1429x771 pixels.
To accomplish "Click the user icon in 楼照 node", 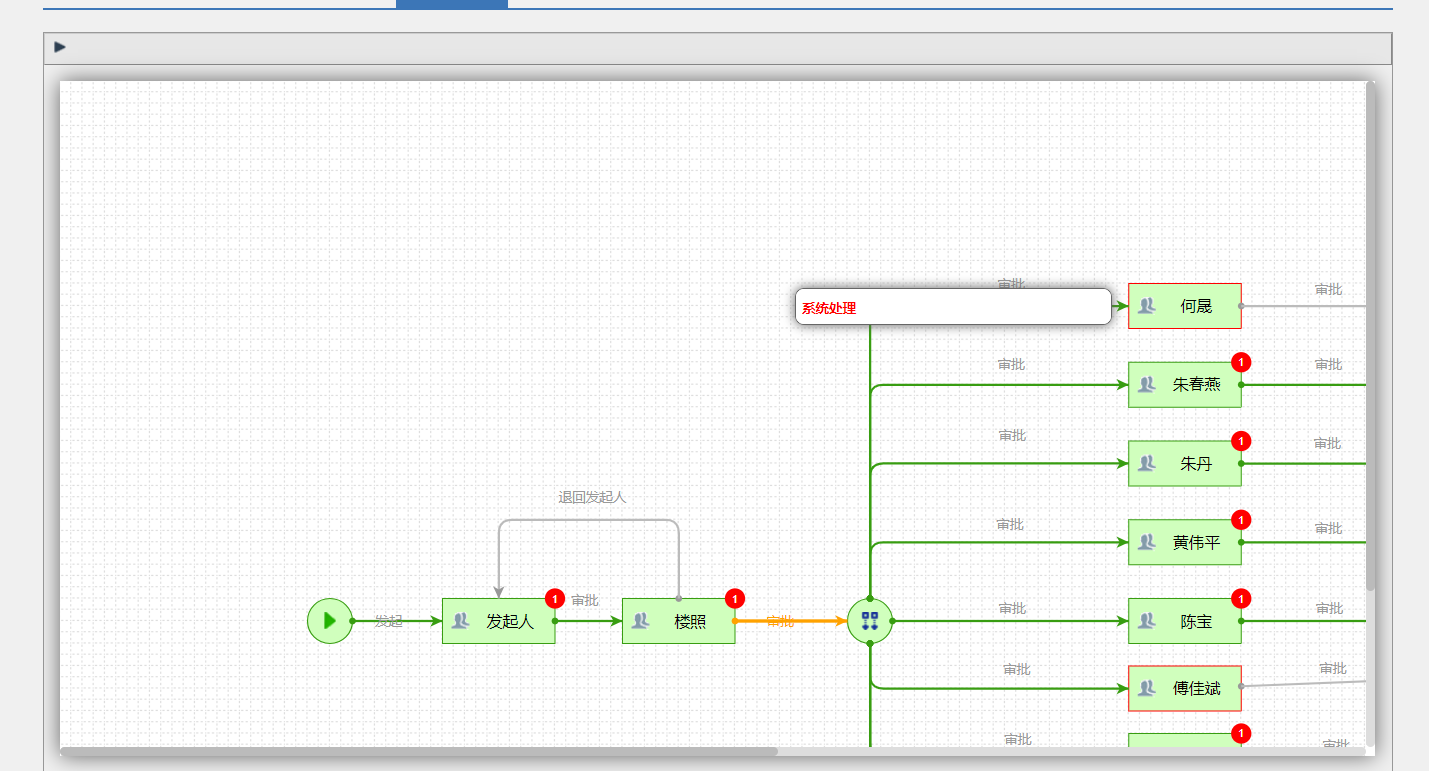I will click(640, 621).
